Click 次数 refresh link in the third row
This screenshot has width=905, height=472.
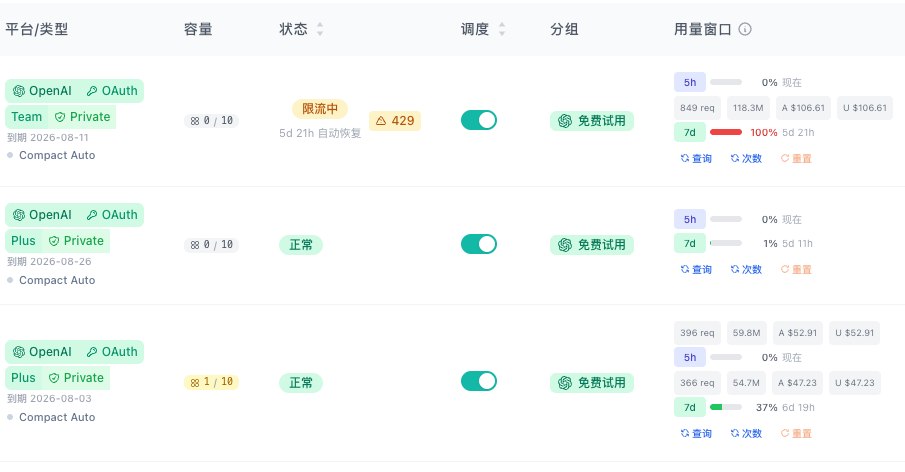point(746,433)
